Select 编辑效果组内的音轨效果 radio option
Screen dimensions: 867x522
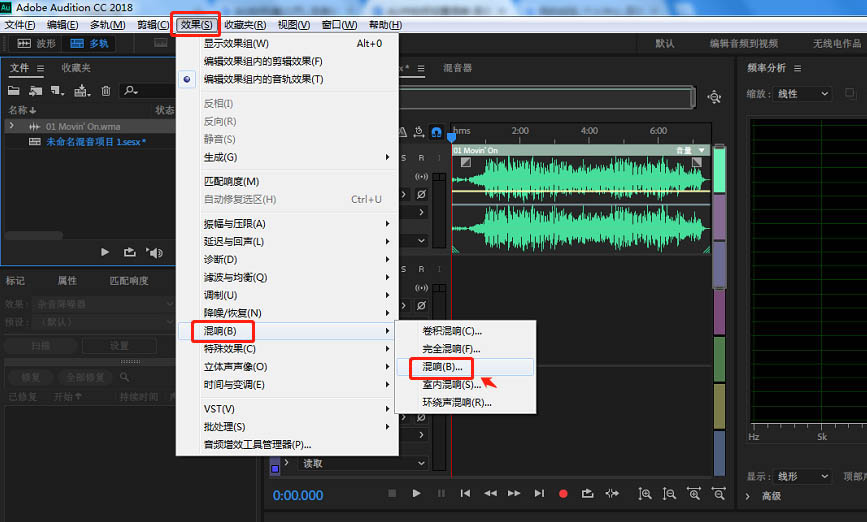click(x=263, y=79)
